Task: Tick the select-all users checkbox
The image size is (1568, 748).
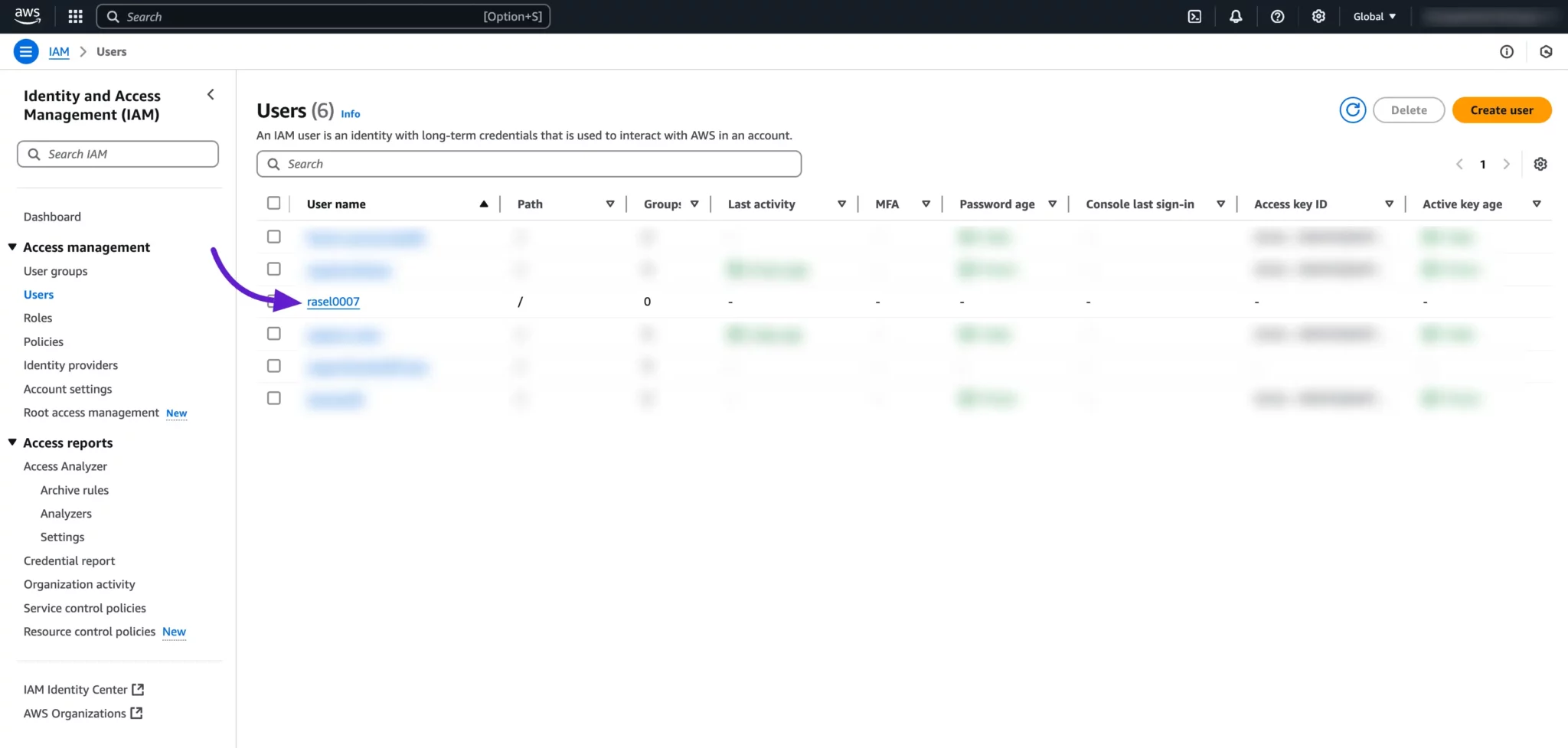Action: (x=273, y=204)
